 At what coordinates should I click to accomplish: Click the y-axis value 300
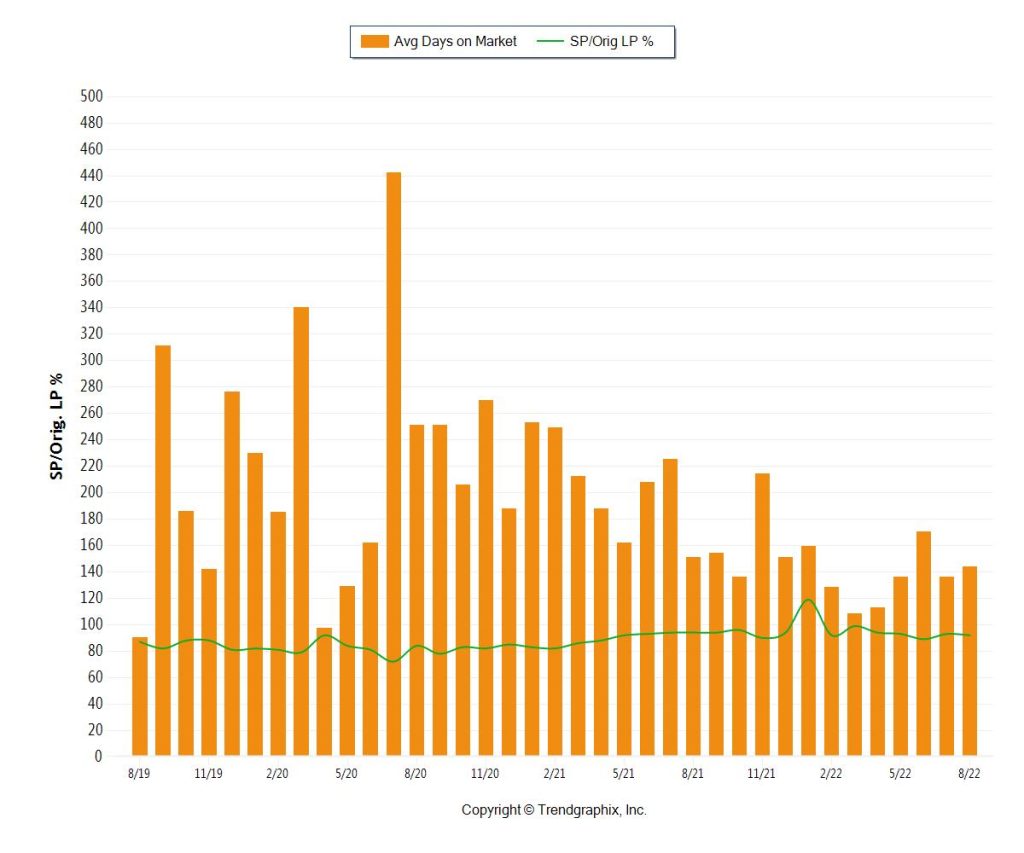click(x=91, y=360)
